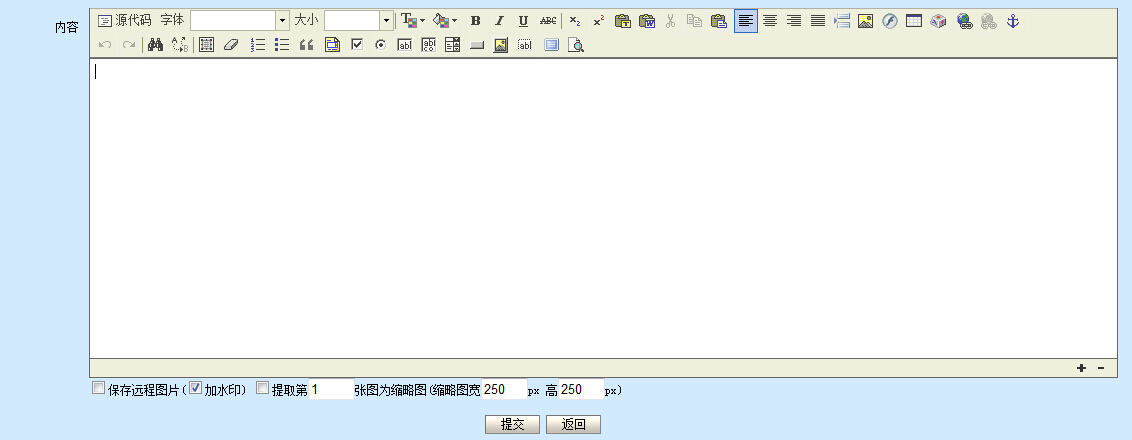Click the 返回 back button

pyautogui.click(x=573, y=424)
